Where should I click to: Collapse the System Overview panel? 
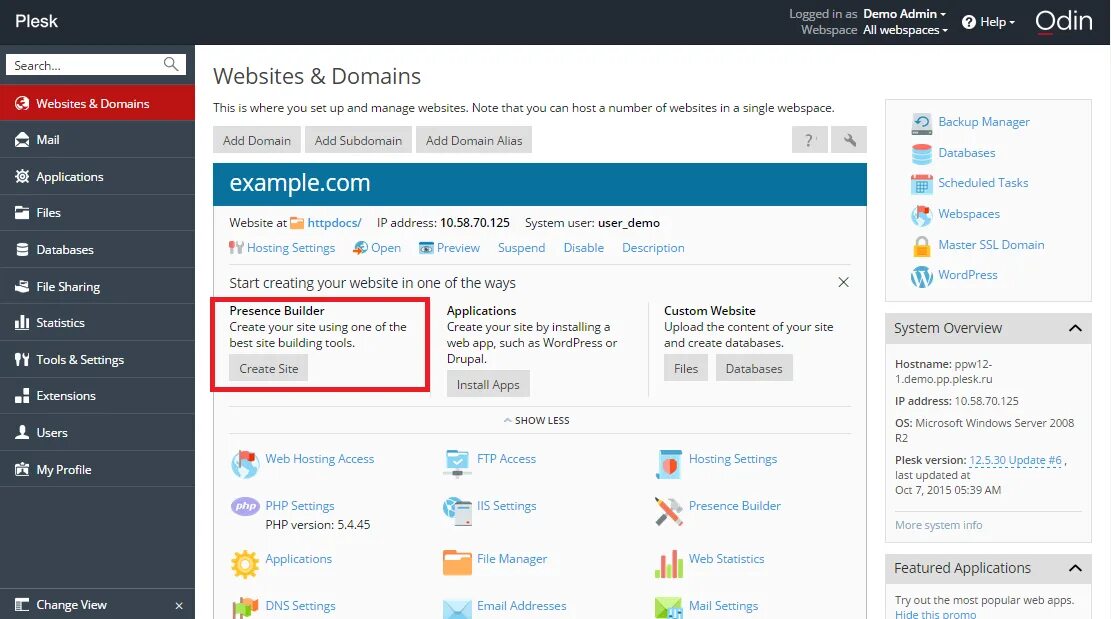[1075, 328]
